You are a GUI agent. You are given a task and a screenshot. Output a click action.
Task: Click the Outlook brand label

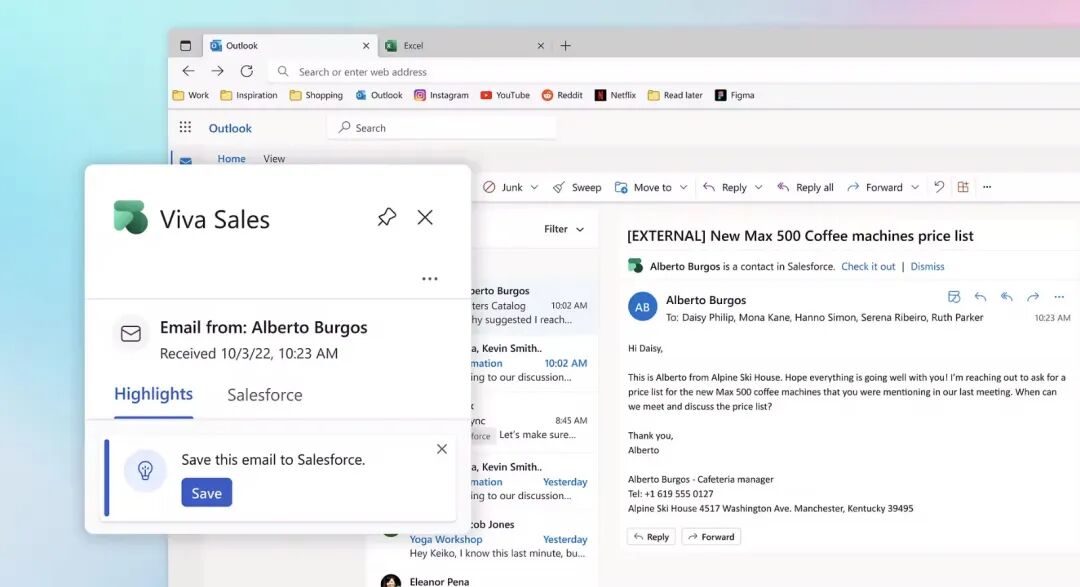[x=230, y=128]
